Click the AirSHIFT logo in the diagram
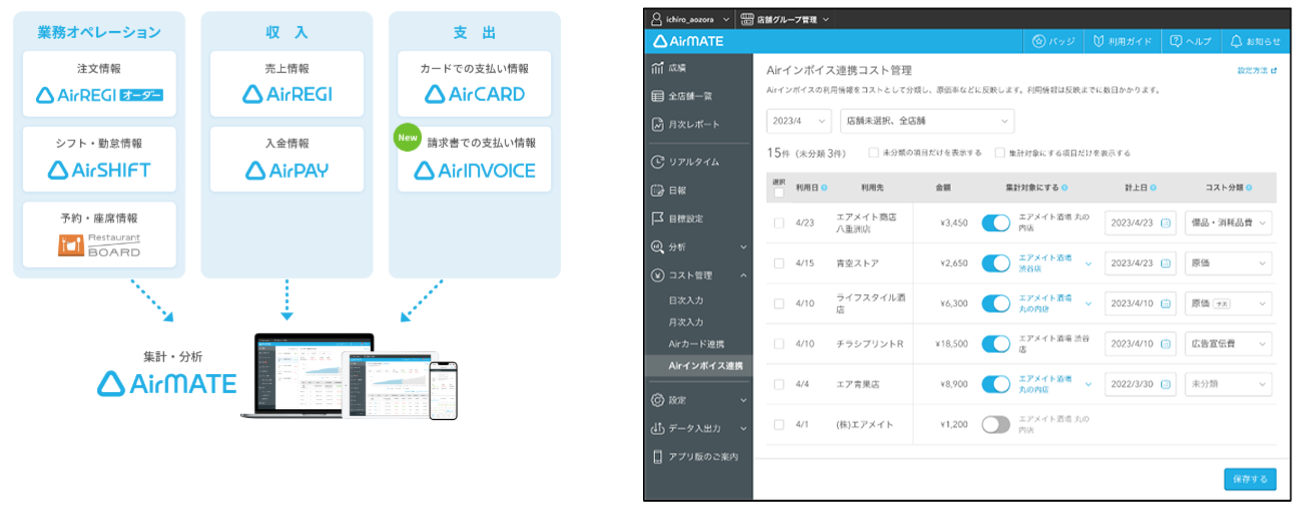1300x515 pixels. (x=99, y=170)
